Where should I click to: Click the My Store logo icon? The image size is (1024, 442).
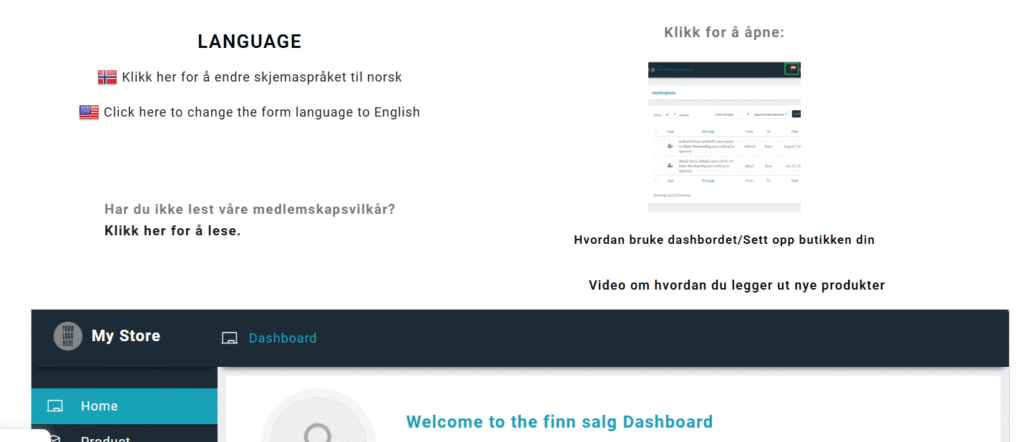68,336
